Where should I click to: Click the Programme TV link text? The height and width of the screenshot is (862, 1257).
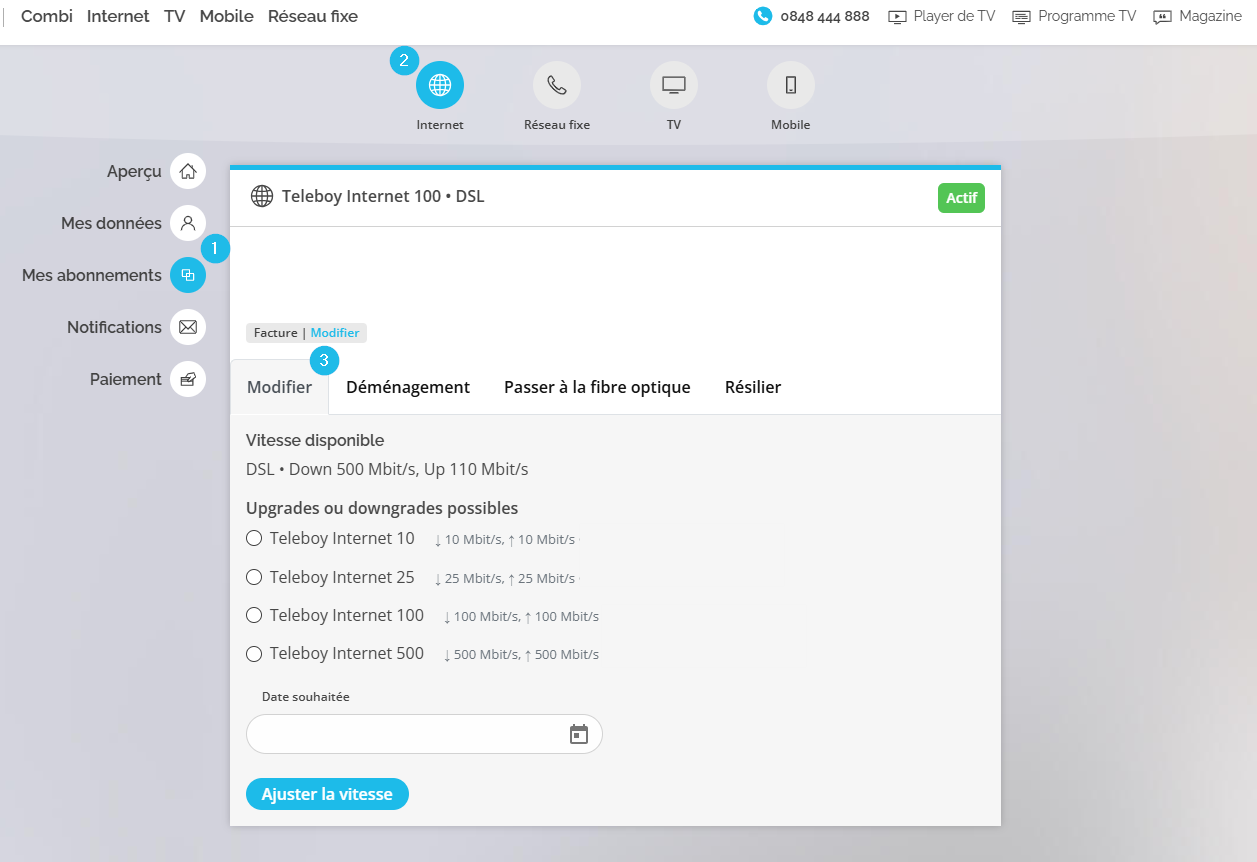tap(1087, 16)
